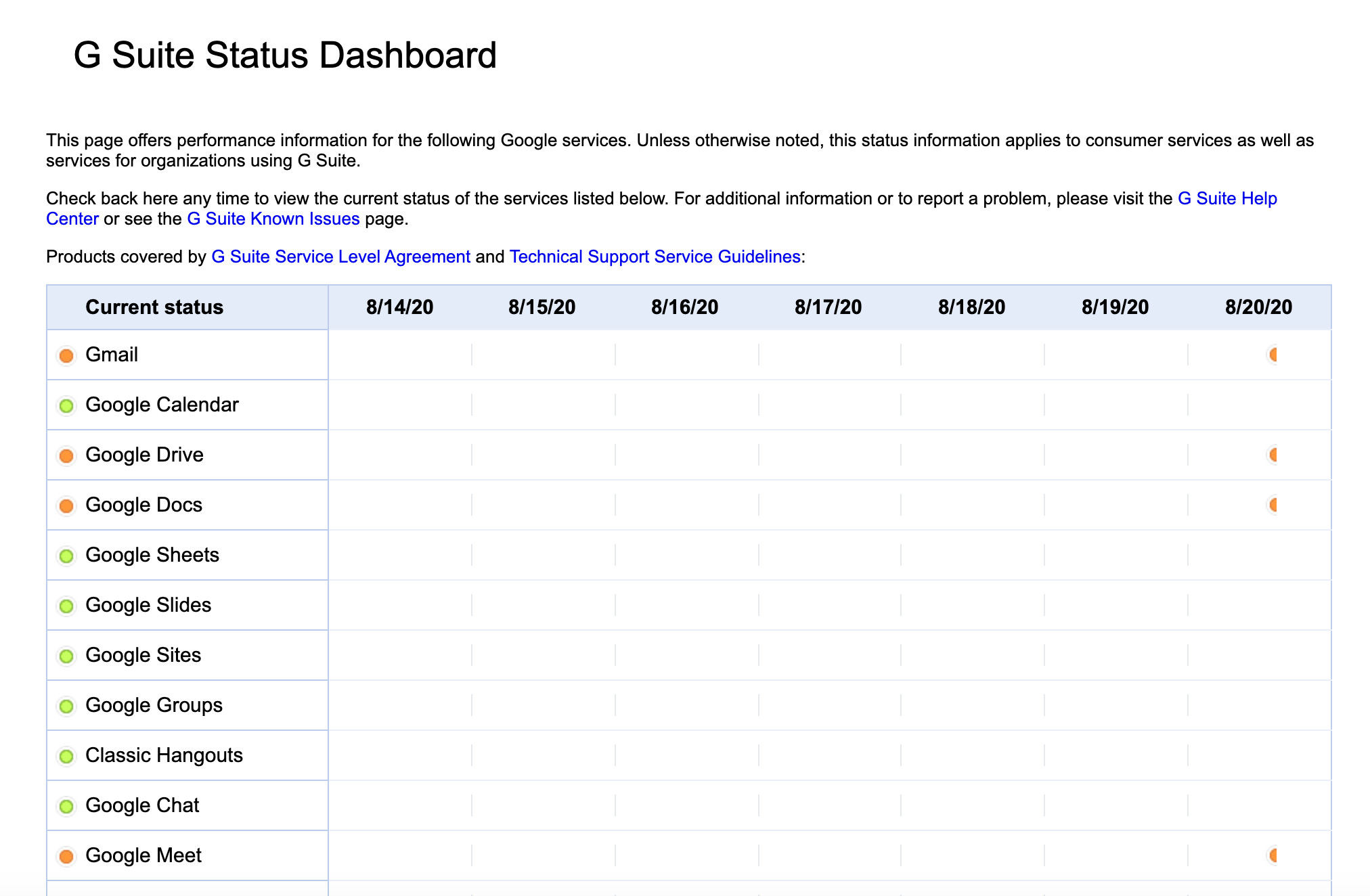Click the 8/18/20 date header
Image resolution: width=1370 pixels, height=896 pixels.
972,307
